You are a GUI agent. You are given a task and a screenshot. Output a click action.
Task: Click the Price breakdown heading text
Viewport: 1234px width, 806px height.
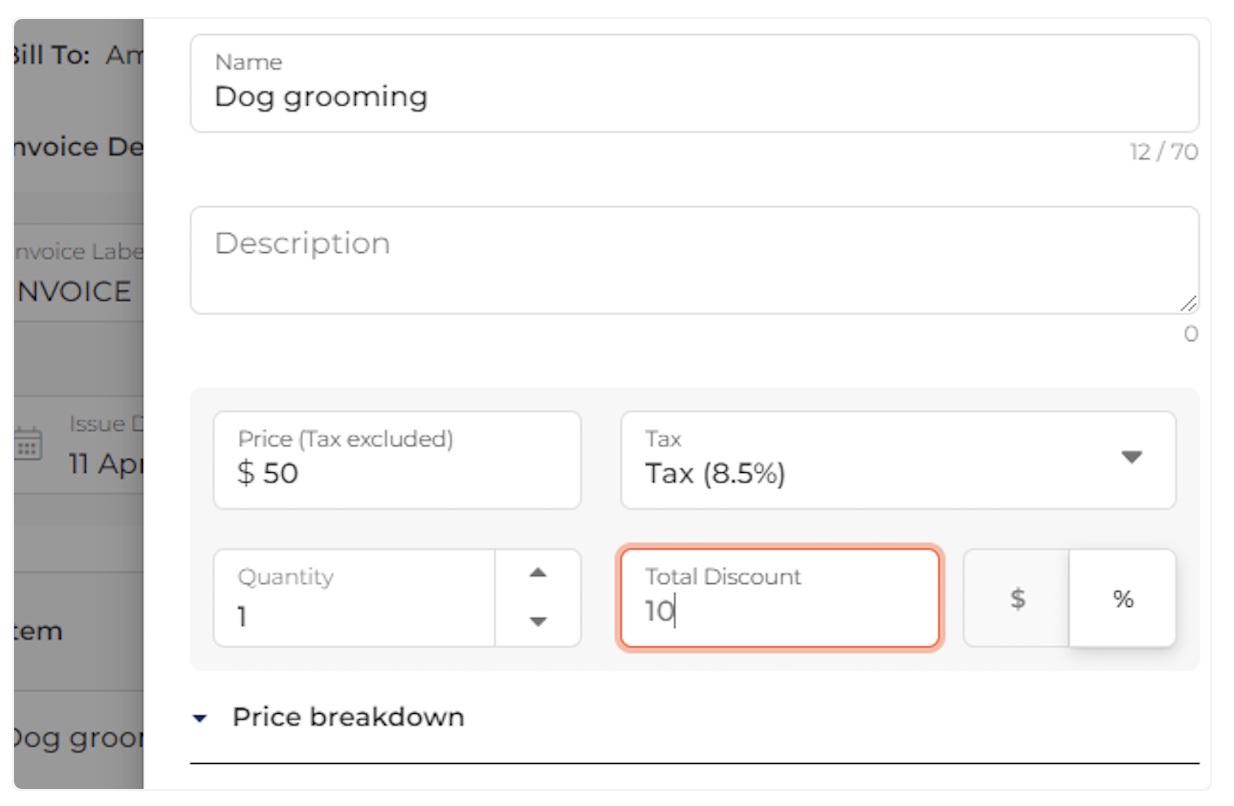coord(348,717)
